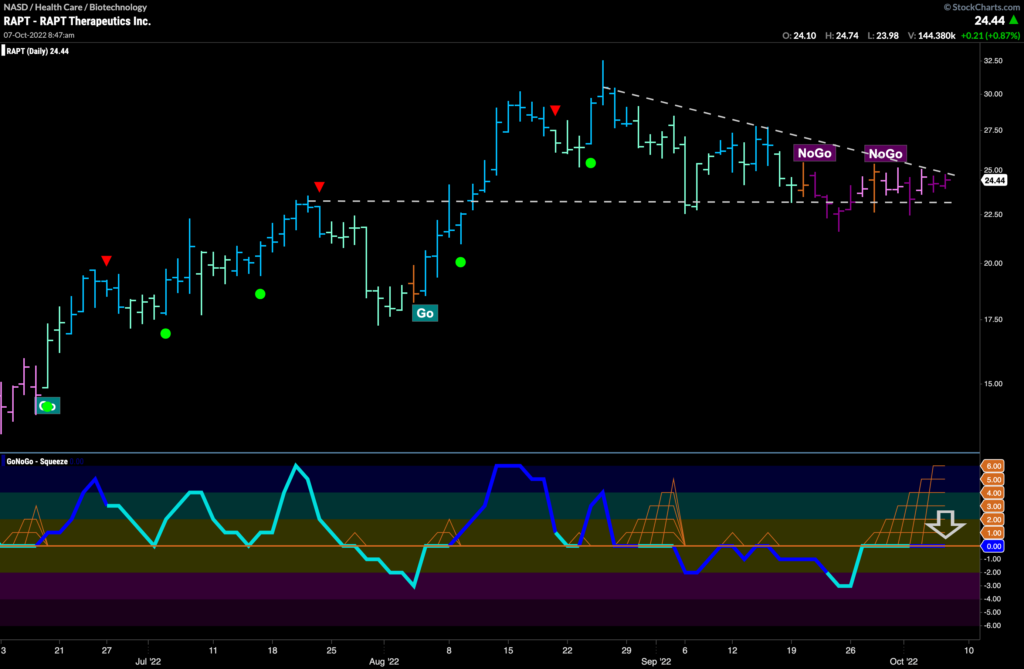This screenshot has width=1024, height=669.
Task: Click the rightmost purple 'NoGo' label
Action: point(884,153)
